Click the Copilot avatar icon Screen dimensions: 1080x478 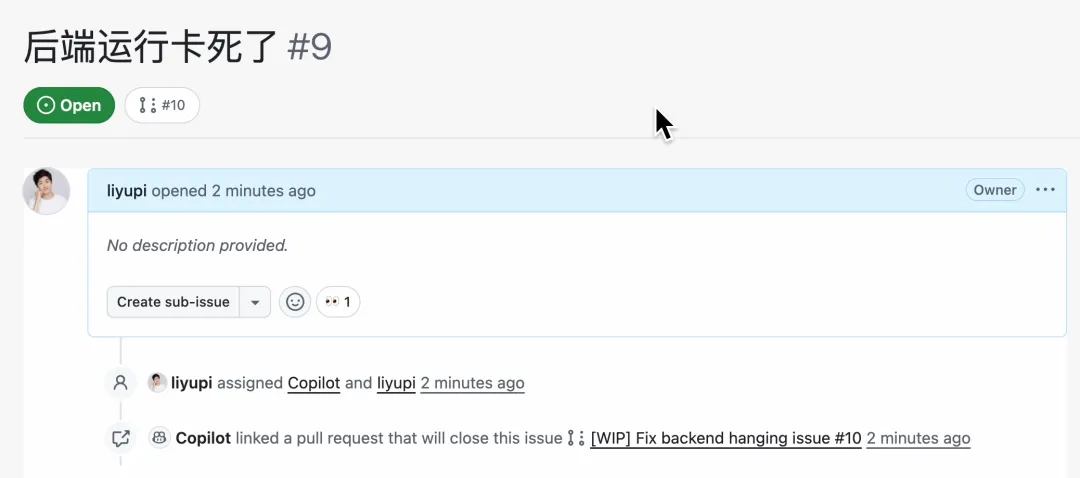point(159,438)
